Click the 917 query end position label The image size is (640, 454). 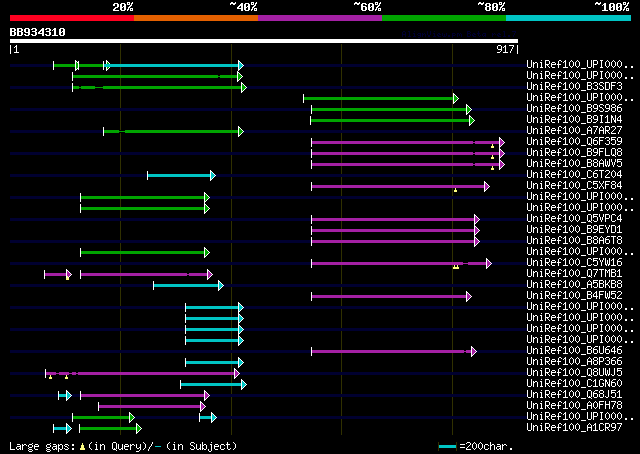pyautogui.click(x=505, y=49)
